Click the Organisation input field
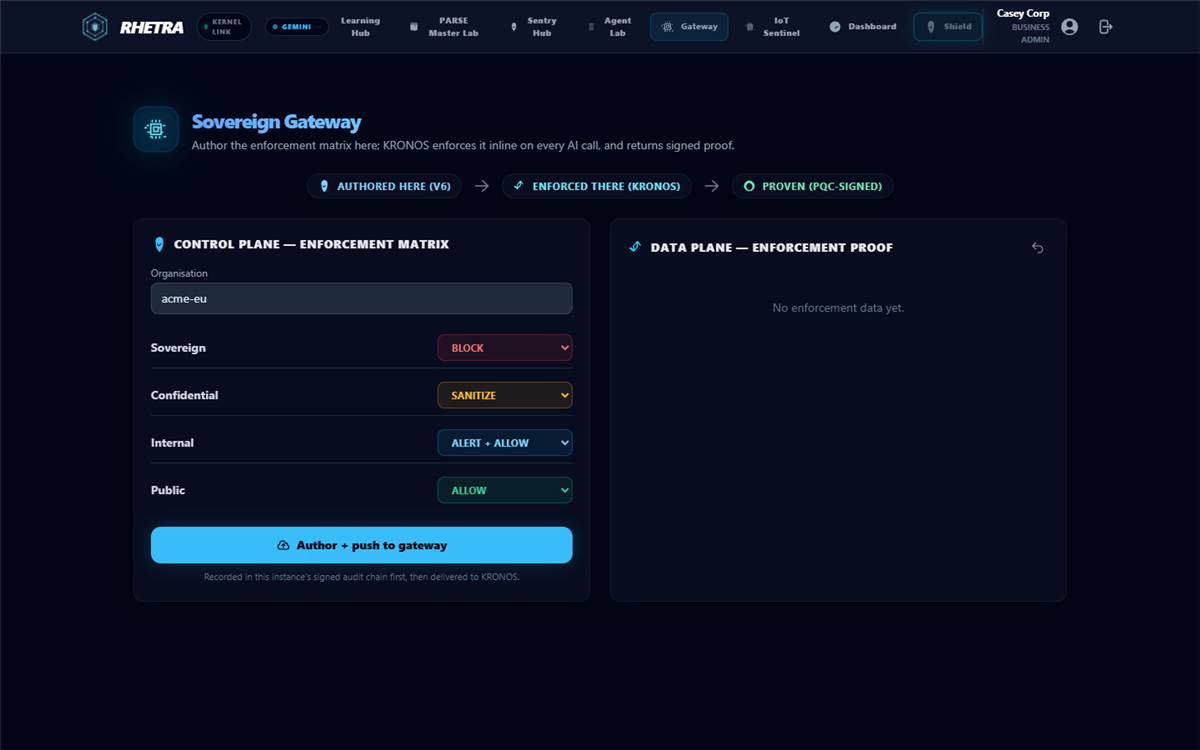Viewport: 1200px width, 750px height. (361, 298)
